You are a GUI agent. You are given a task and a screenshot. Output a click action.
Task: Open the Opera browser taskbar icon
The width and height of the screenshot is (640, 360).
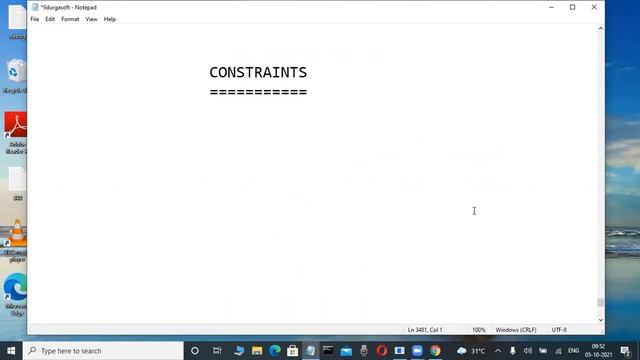click(x=382, y=351)
